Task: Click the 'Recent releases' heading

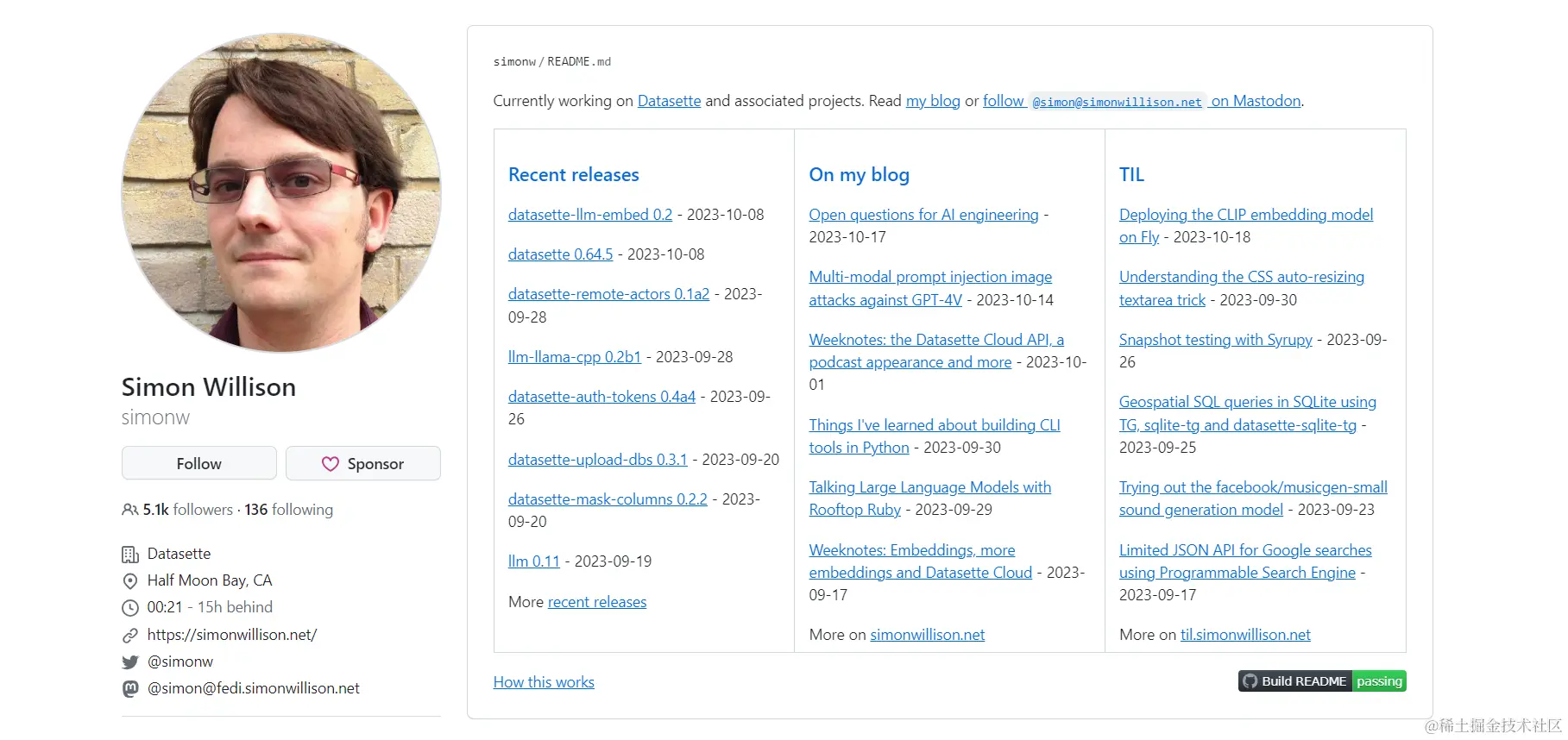Action: [574, 174]
